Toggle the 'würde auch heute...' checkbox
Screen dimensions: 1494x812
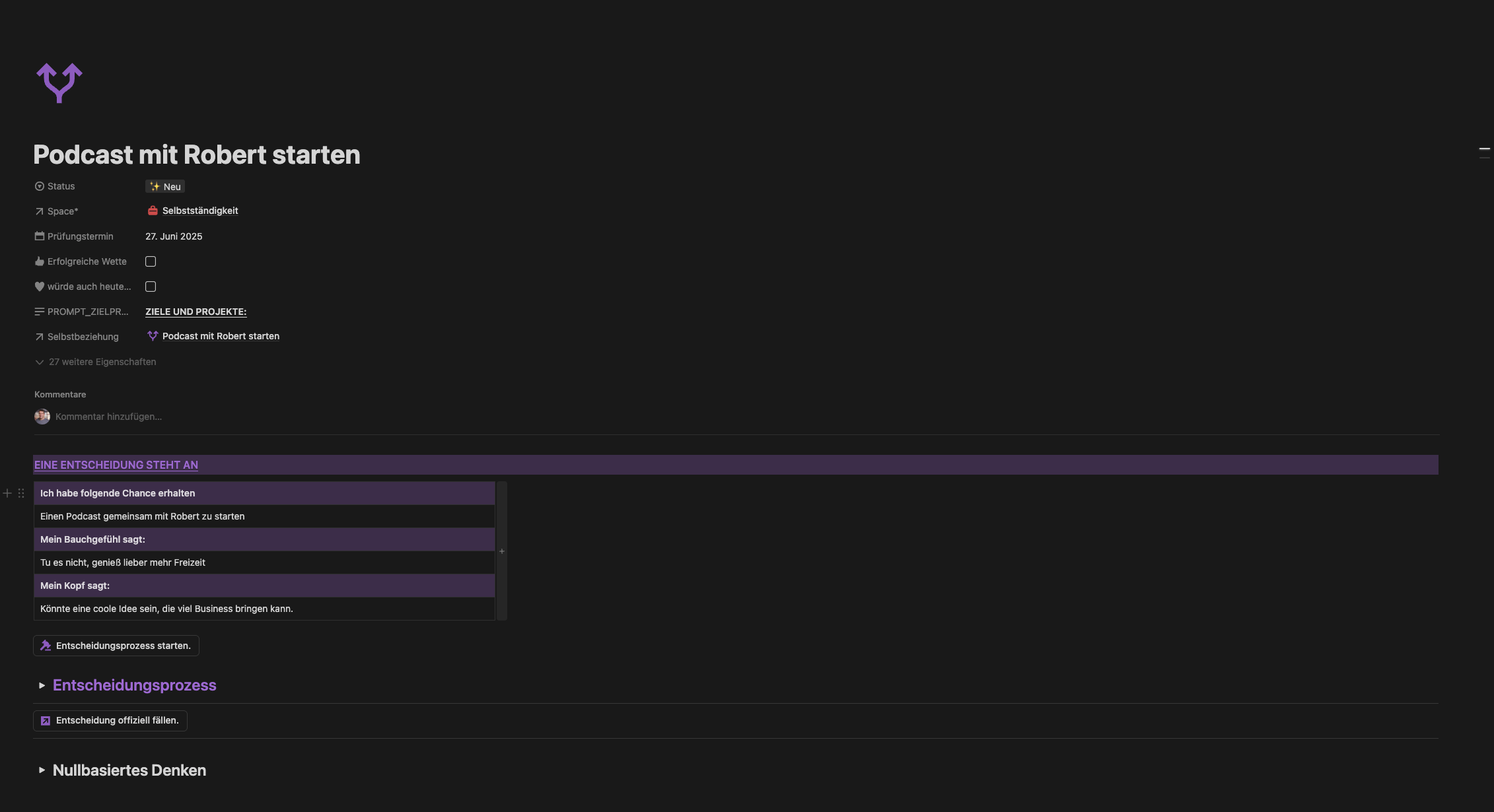(x=151, y=287)
